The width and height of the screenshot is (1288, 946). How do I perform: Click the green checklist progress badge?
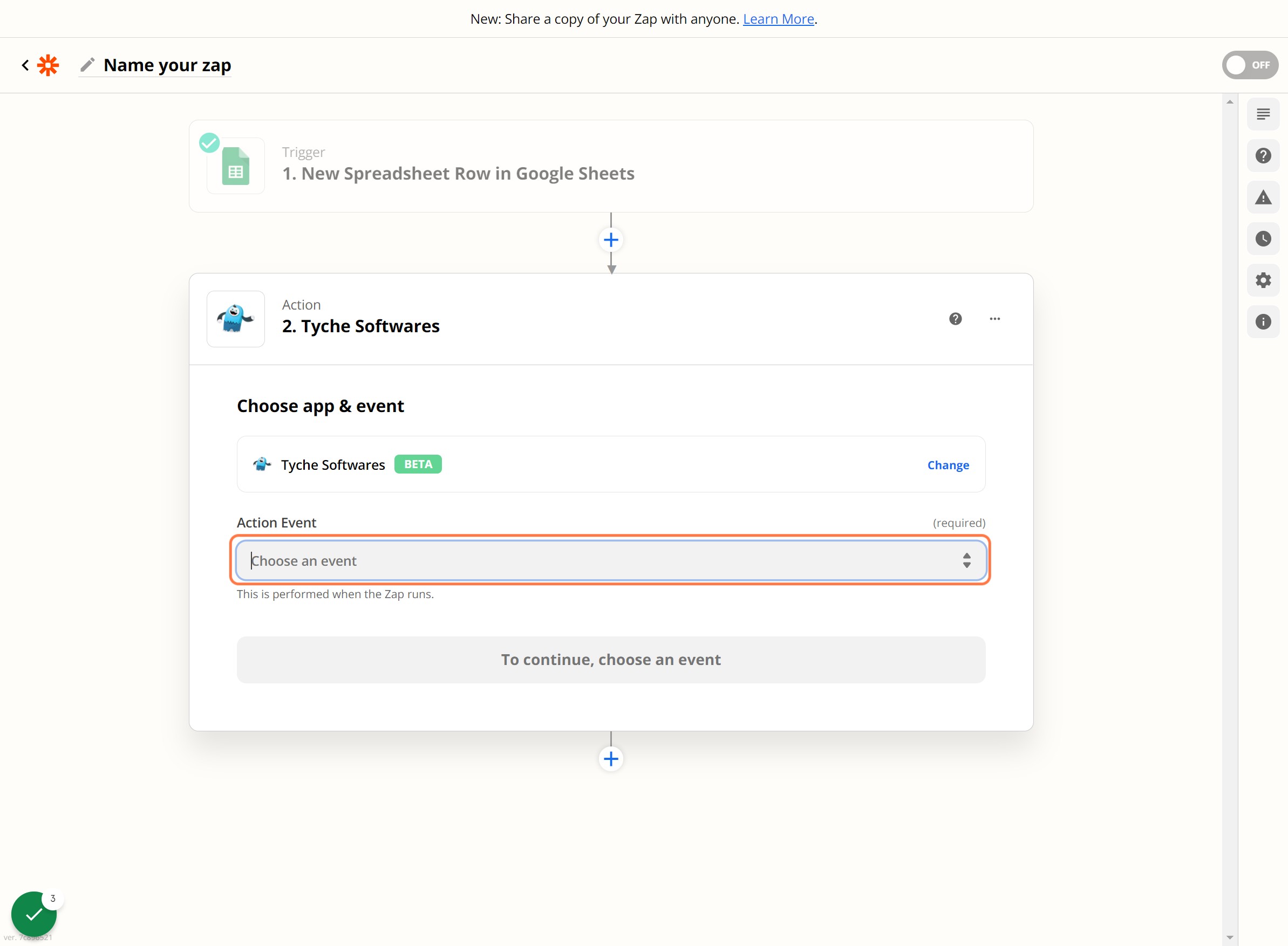[34, 914]
